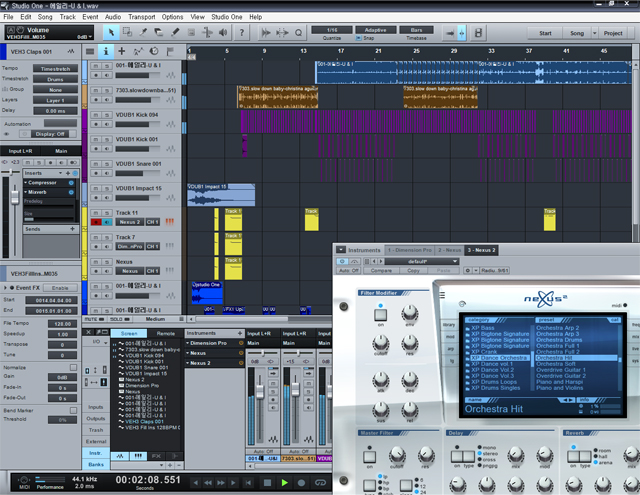Viewport: 640px width, 495px height.
Task: Open the Layer 1 dropdown
Action: coord(55,100)
